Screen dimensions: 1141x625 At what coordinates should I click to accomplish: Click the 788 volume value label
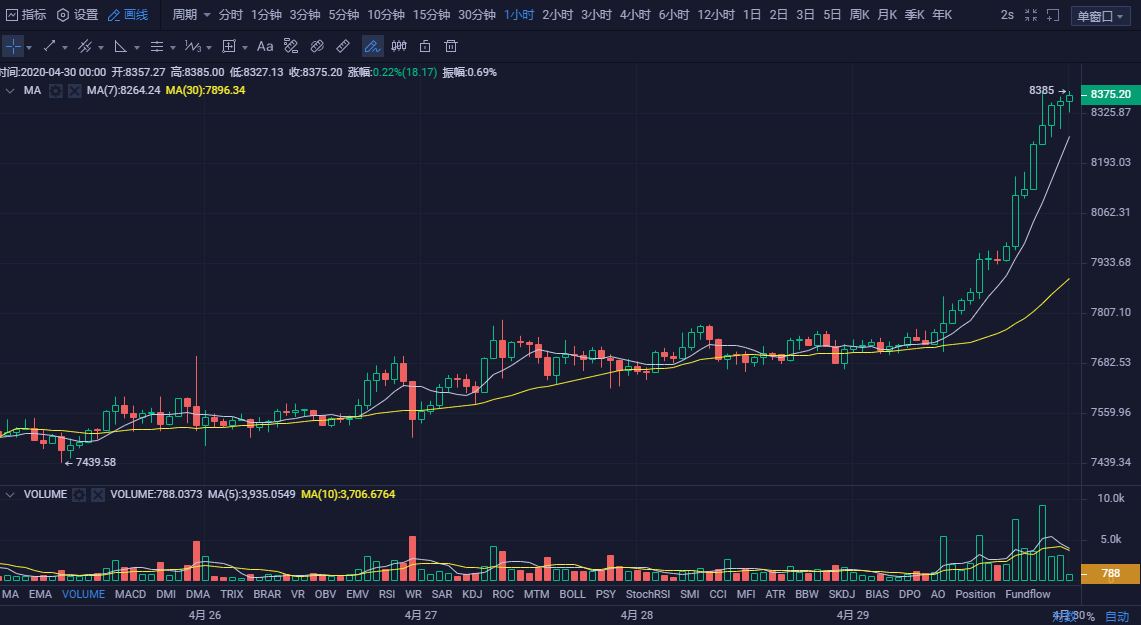click(x=1110, y=573)
